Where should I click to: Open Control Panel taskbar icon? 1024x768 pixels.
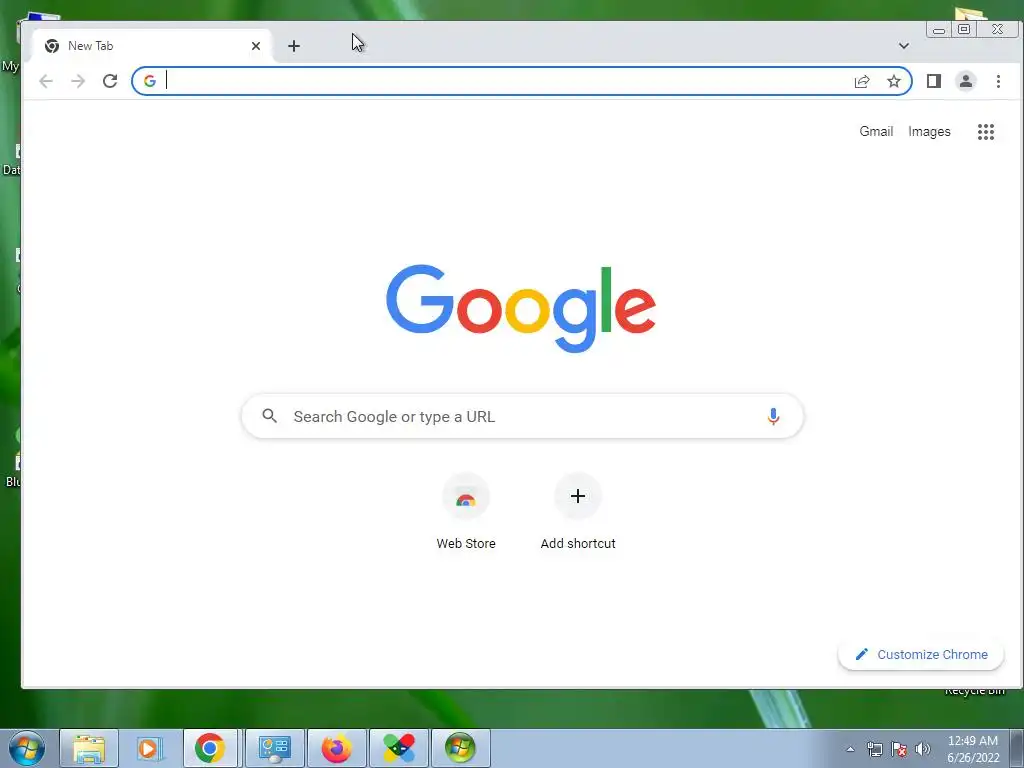274,748
